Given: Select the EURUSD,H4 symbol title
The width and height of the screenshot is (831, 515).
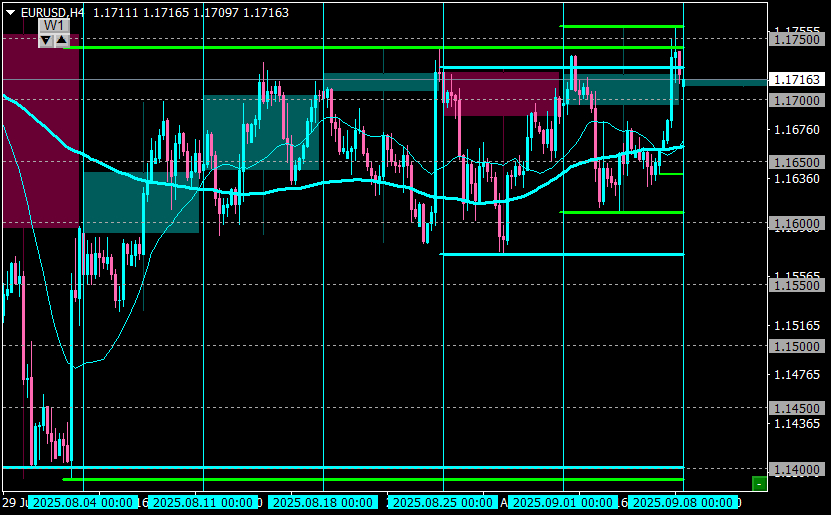Looking at the screenshot, I should pos(52,13).
